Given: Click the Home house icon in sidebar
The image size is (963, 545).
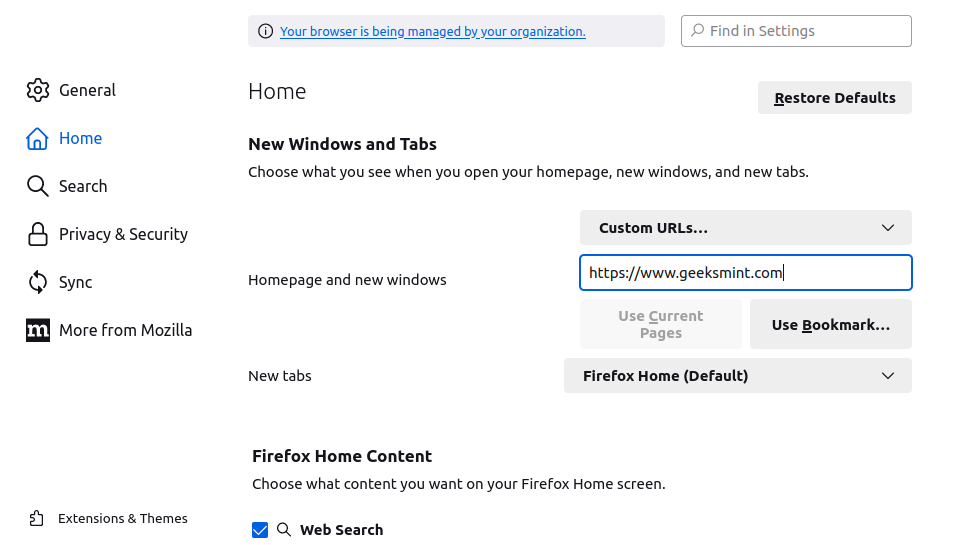Looking at the screenshot, I should tap(38, 138).
